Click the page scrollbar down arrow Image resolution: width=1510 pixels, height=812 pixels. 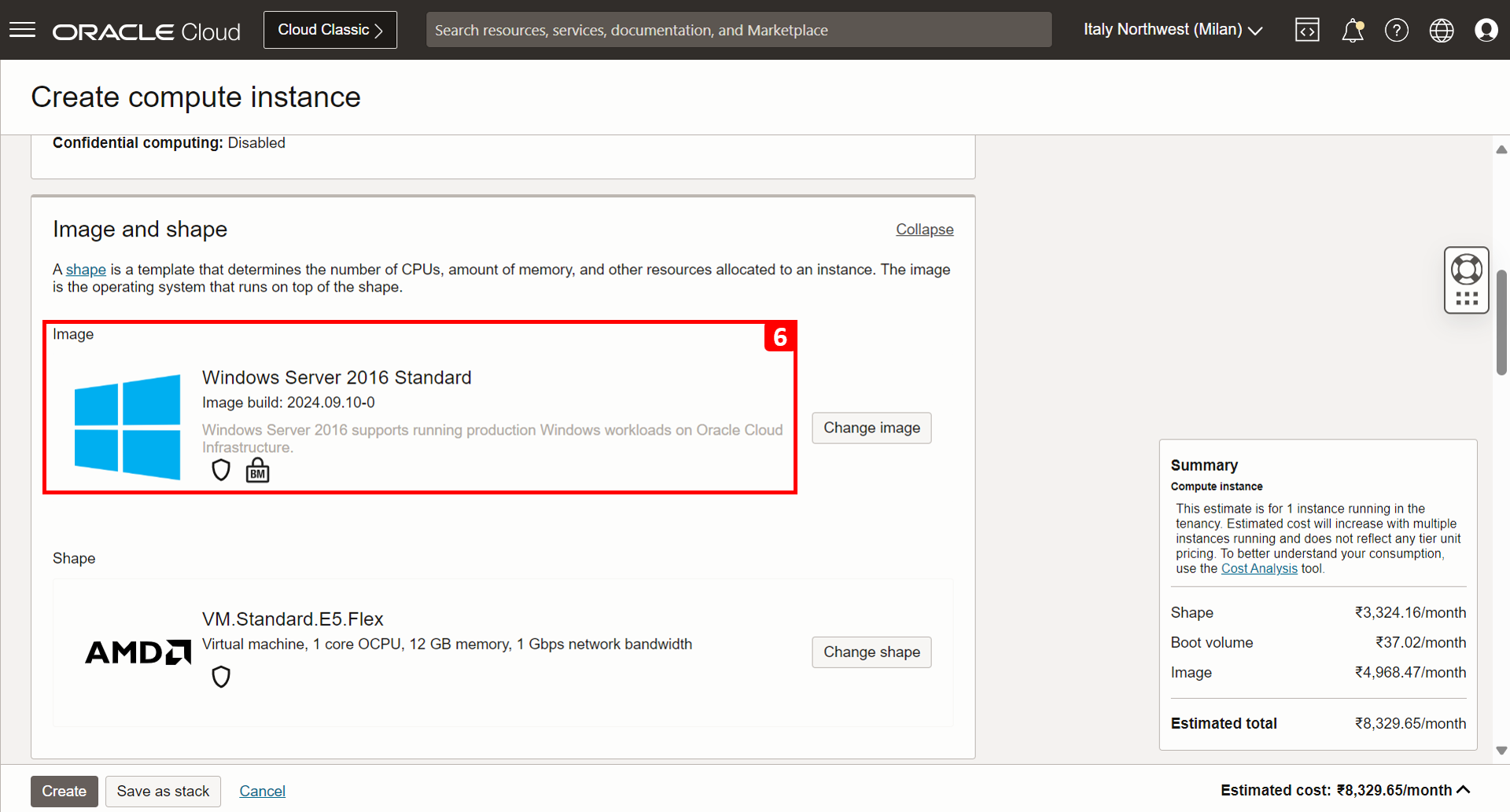point(1501,751)
